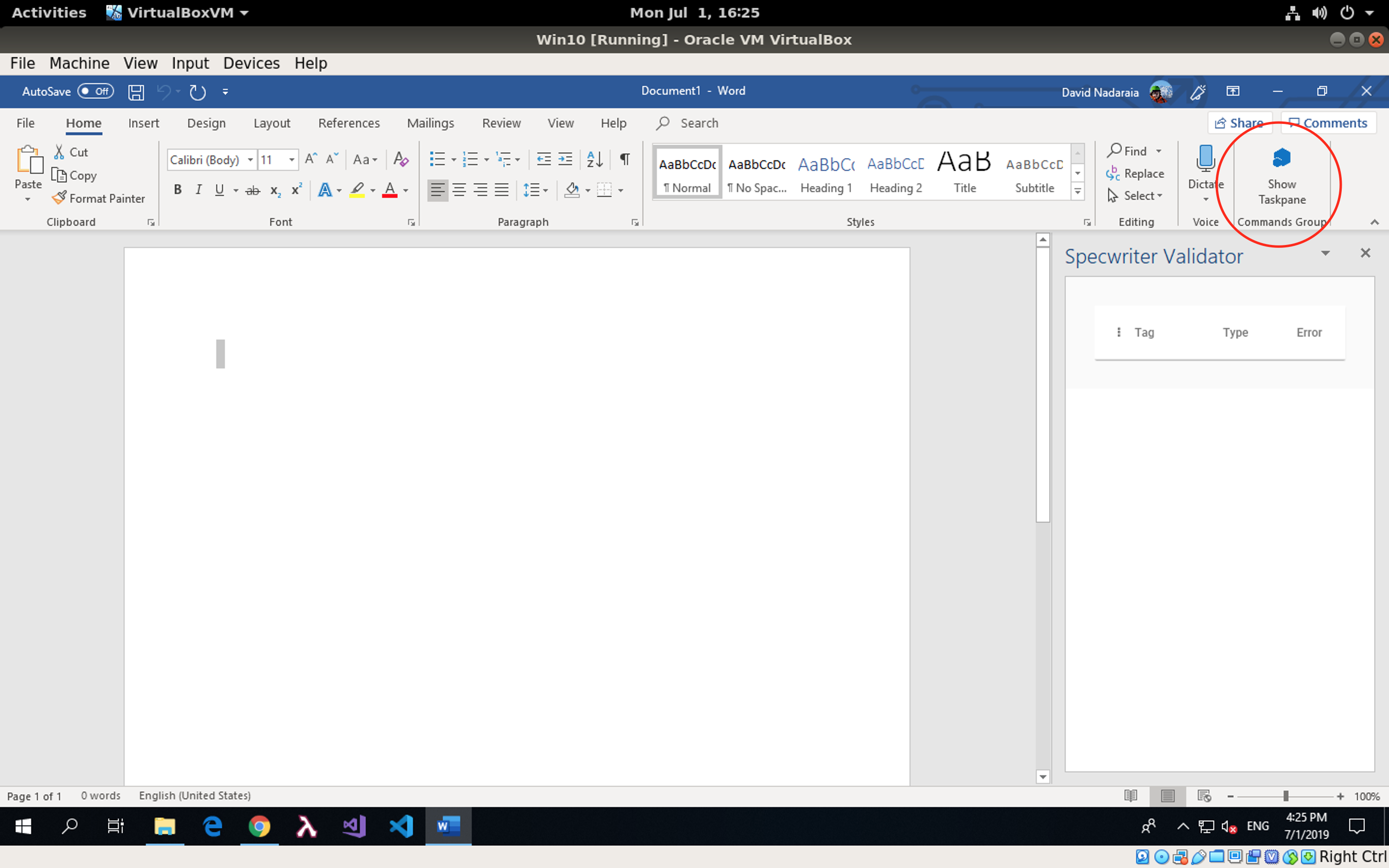This screenshot has height=868, width=1389.
Task: Open Specwriter Validator pane options arrow
Action: (1325, 253)
